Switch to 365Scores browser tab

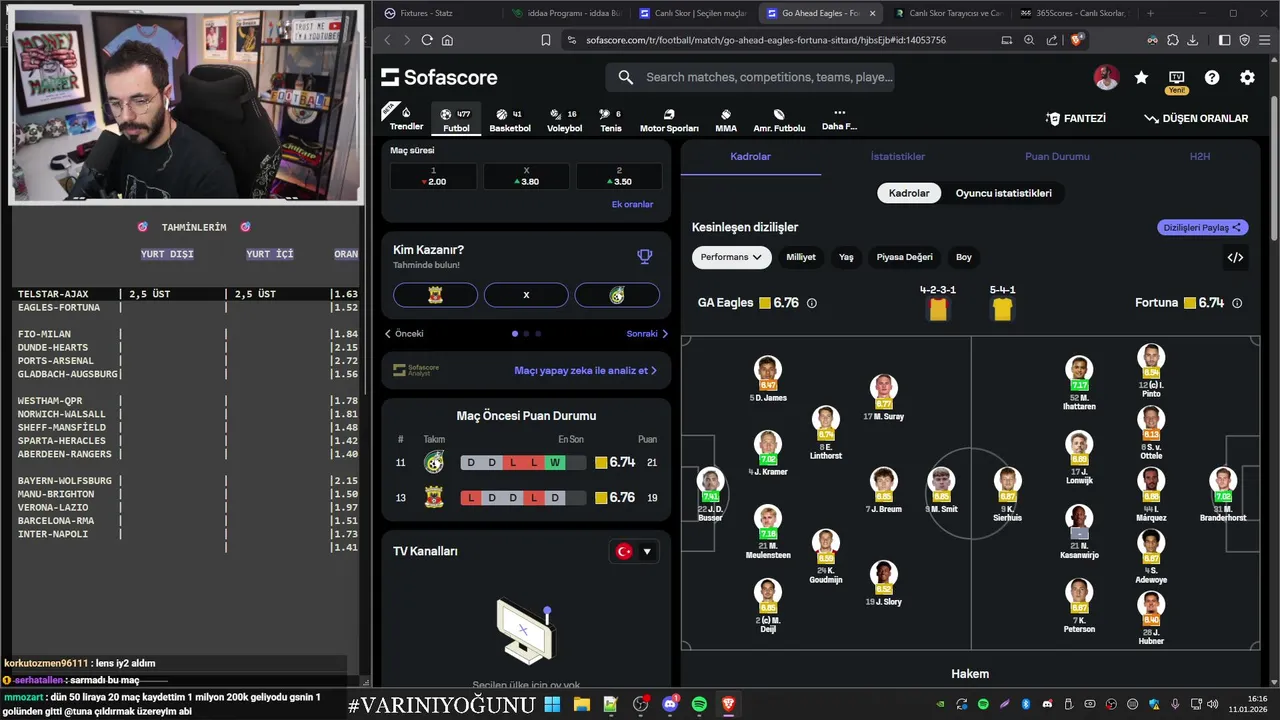click(x=1074, y=13)
